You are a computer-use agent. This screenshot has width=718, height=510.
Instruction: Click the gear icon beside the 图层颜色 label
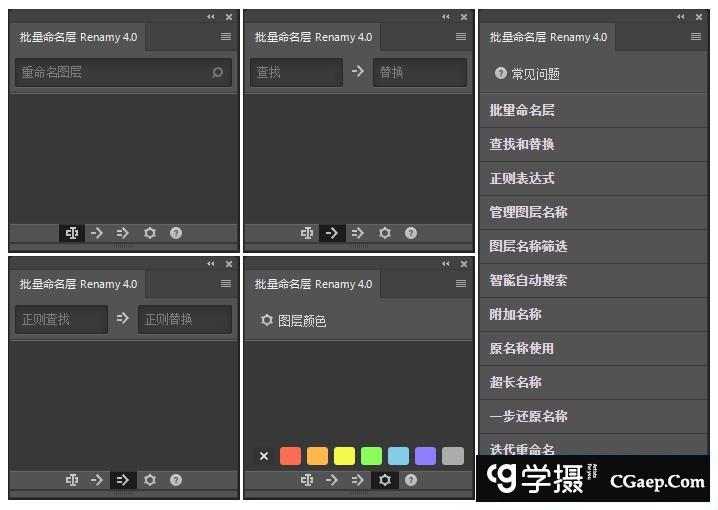pyautogui.click(x=267, y=320)
